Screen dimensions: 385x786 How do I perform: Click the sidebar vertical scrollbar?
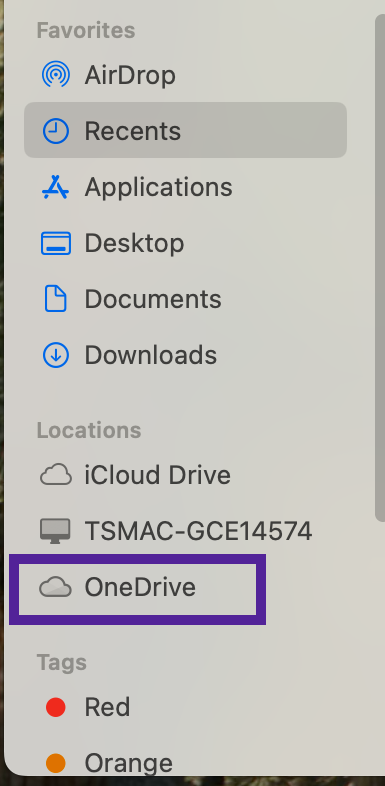point(379,268)
